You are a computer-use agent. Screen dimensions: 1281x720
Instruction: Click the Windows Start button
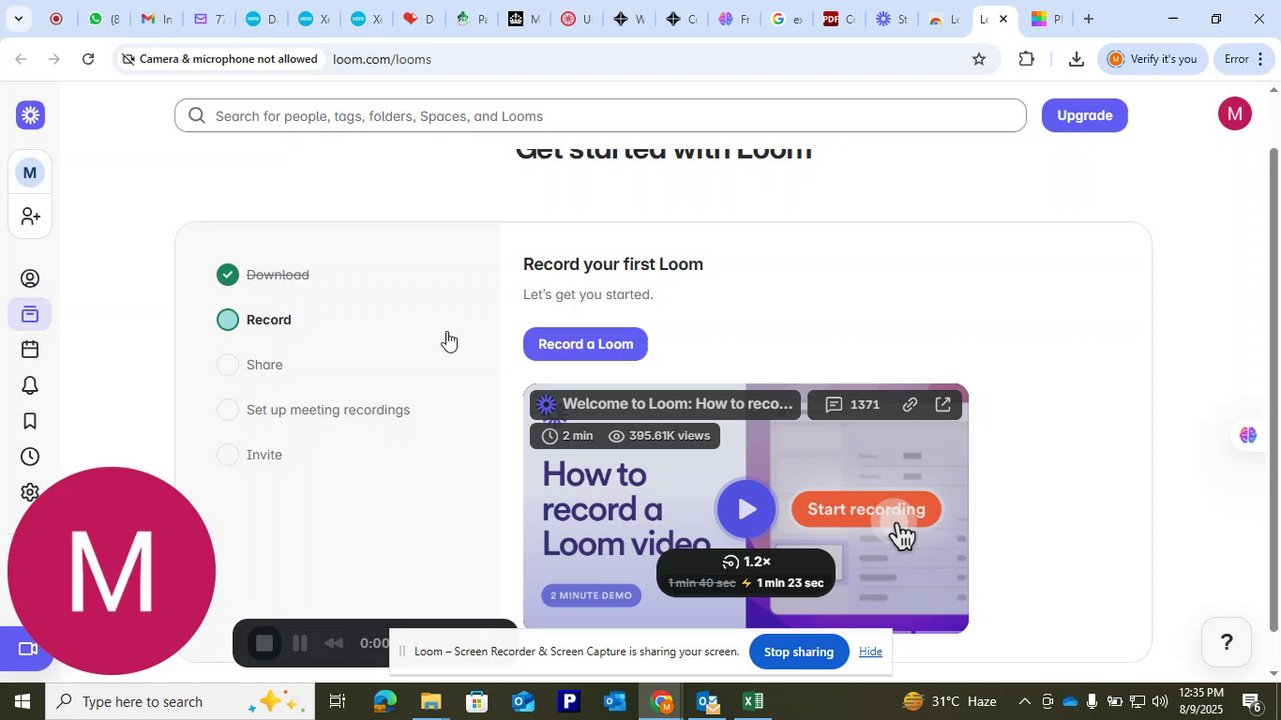(22, 701)
